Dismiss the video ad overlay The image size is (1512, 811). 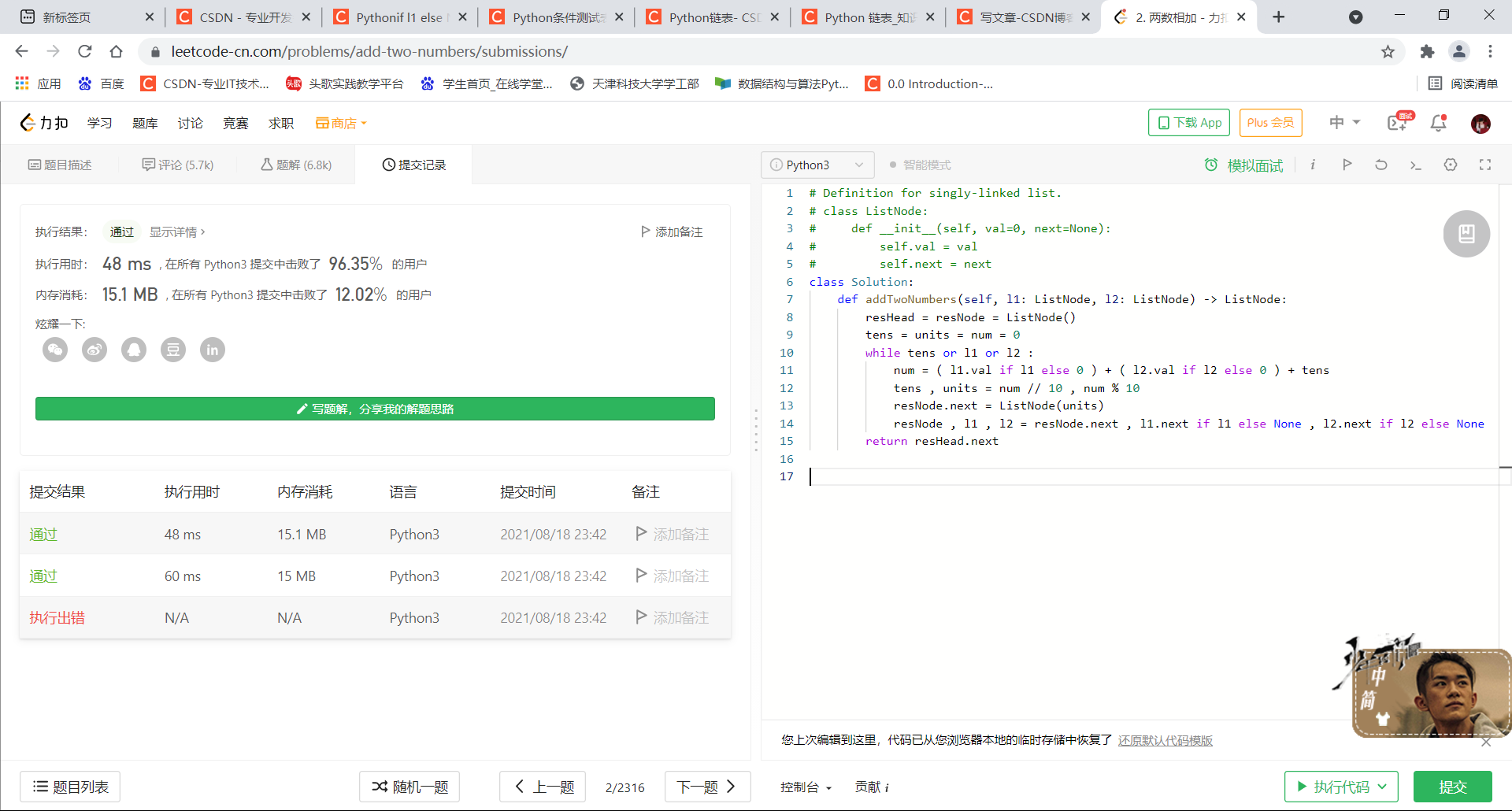(1487, 742)
